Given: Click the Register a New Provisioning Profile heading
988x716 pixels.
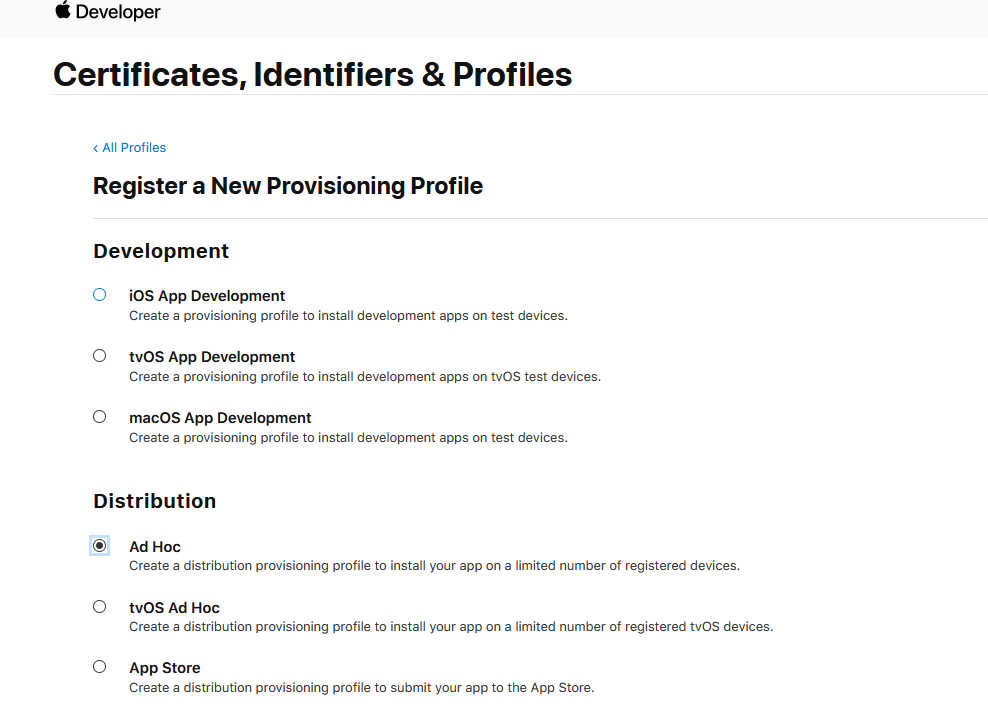Looking at the screenshot, I should coord(288,186).
